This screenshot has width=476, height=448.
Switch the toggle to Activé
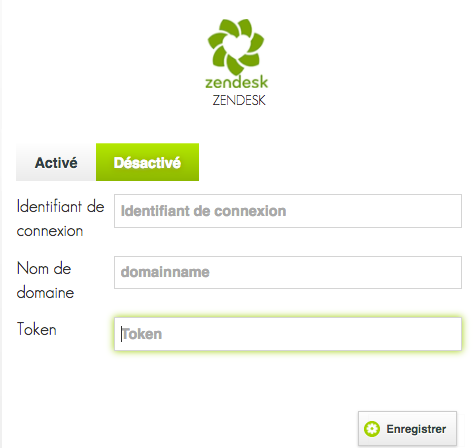coord(56,162)
